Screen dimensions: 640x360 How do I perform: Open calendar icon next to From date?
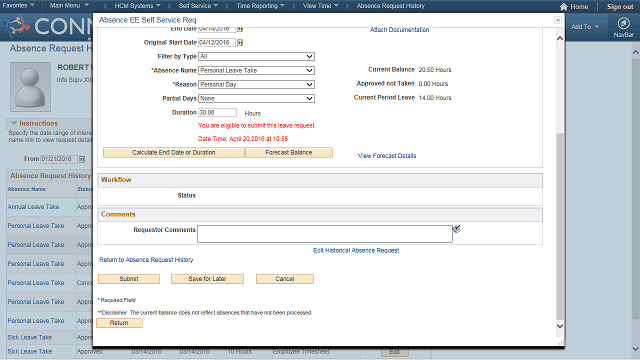[x=82, y=159]
